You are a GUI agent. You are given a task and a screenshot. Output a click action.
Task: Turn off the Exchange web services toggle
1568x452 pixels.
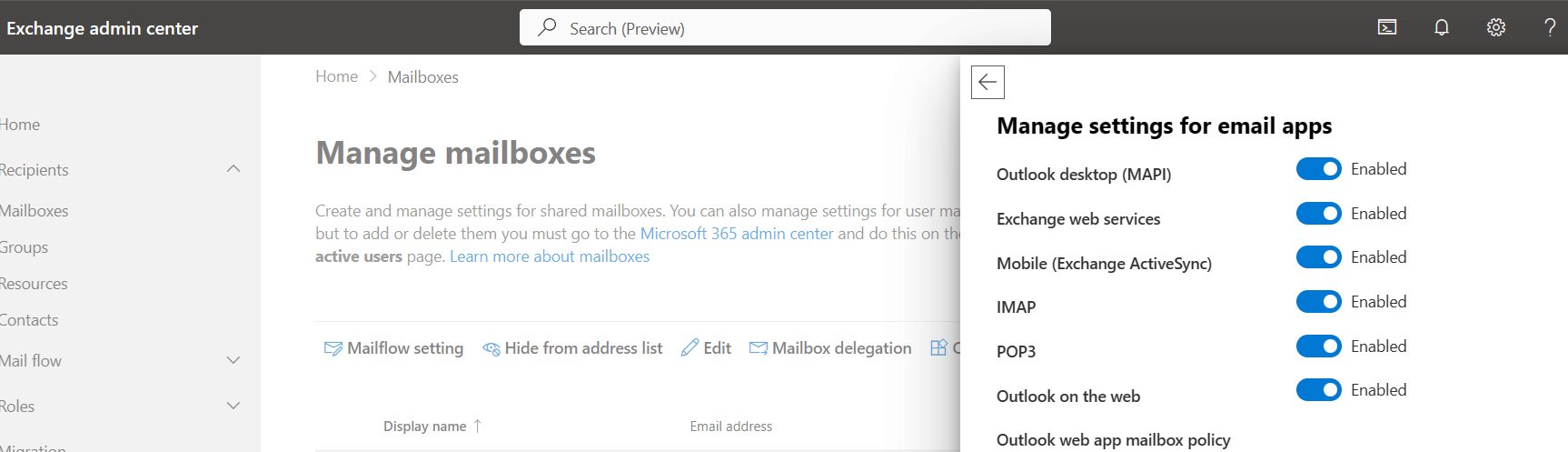tap(1318, 214)
